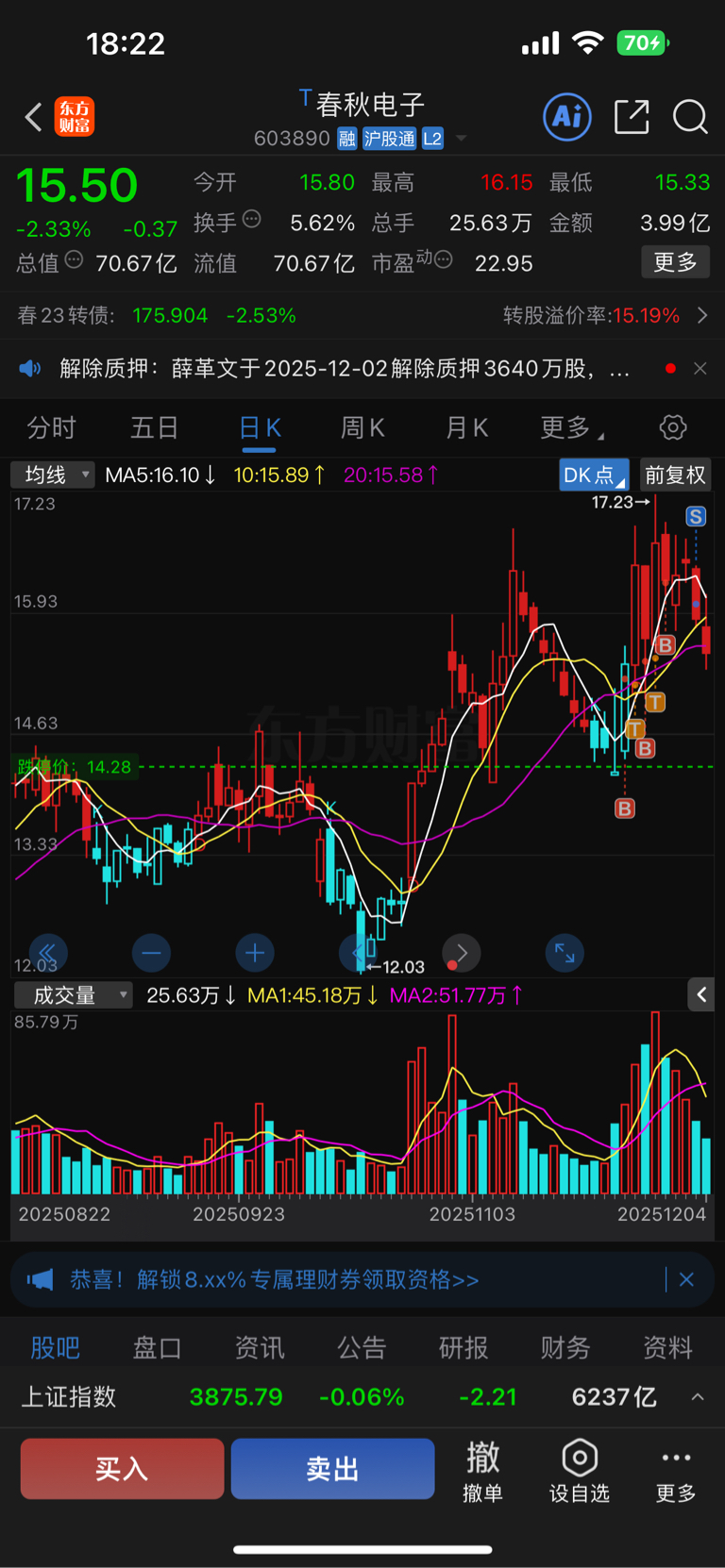The height and width of the screenshot is (1568, 725).
Task: Expand stock selector arrow beside L2
Action: pyautogui.click(x=462, y=139)
